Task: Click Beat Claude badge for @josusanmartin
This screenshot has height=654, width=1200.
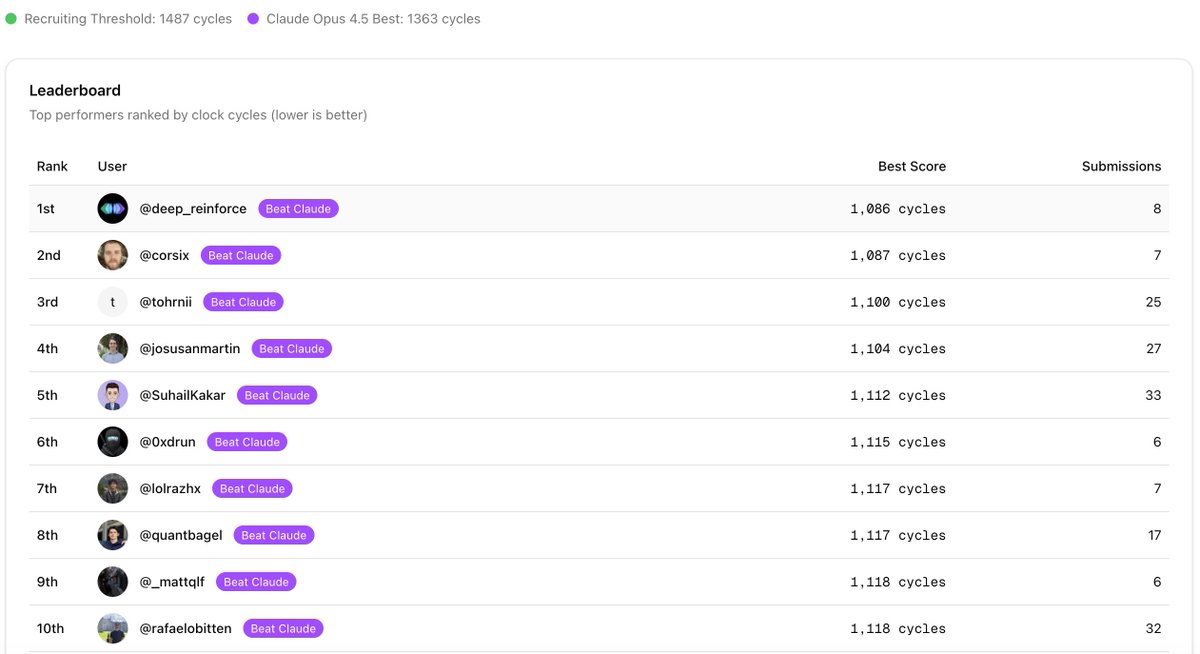Action: point(292,349)
